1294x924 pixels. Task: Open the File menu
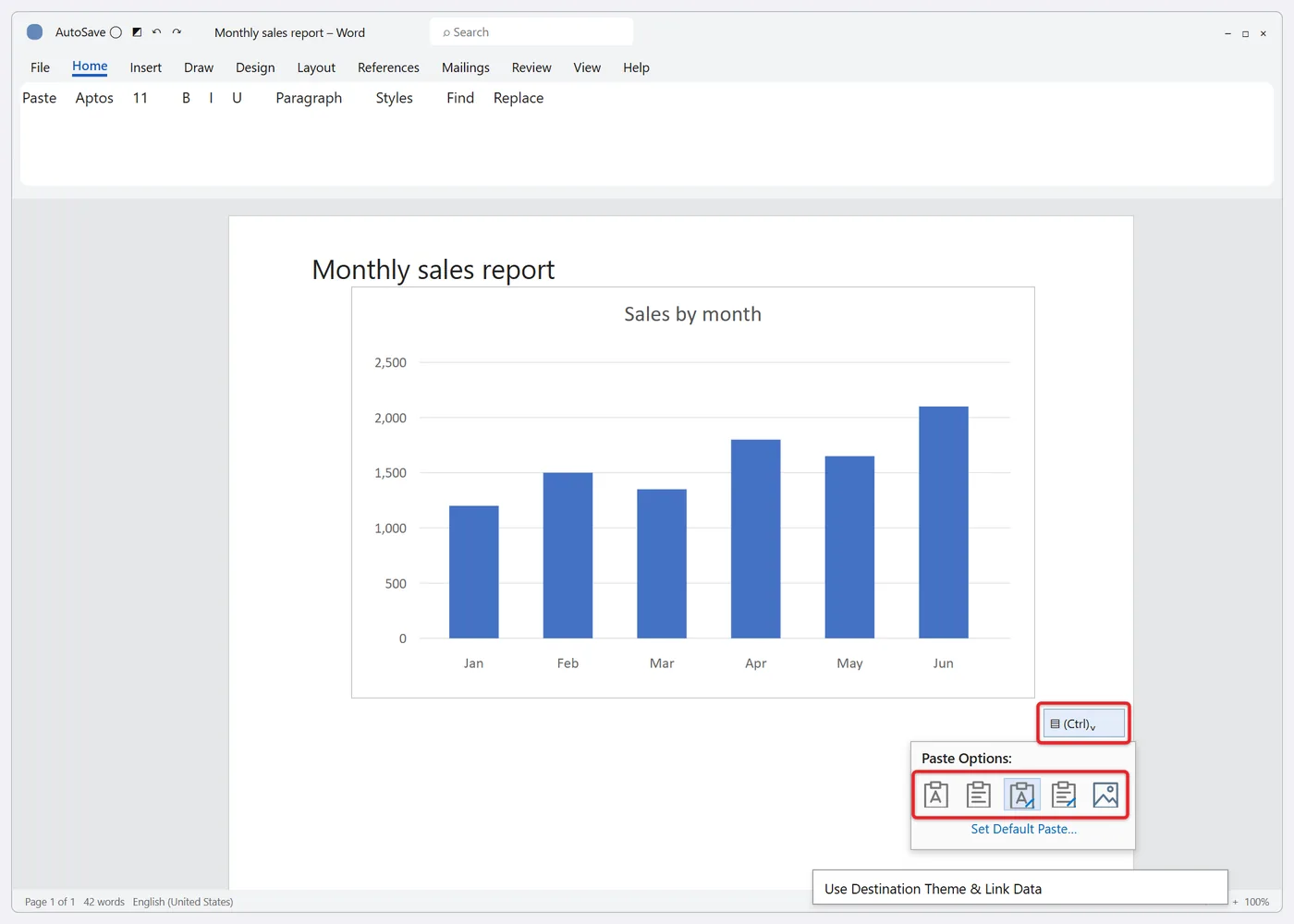pos(40,67)
